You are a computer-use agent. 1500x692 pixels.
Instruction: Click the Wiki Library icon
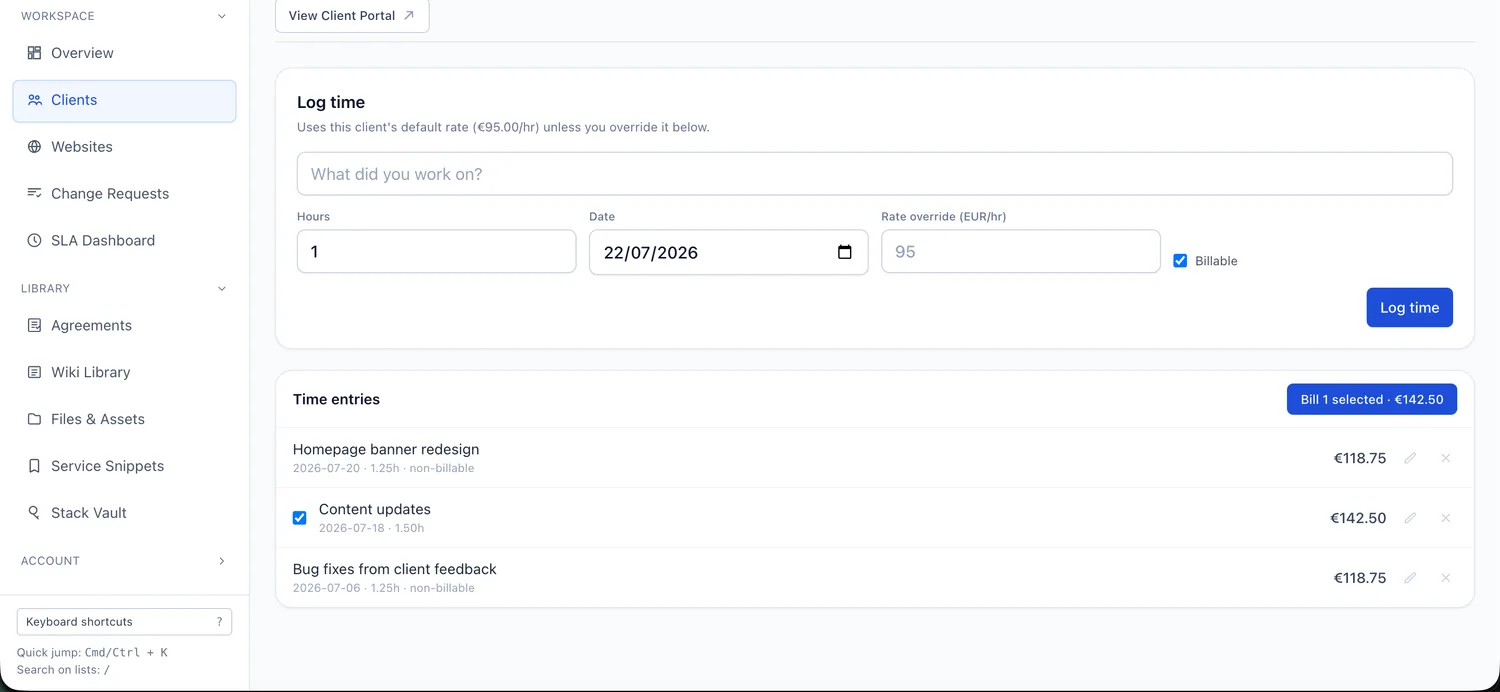pyautogui.click(x=34, y=372)
